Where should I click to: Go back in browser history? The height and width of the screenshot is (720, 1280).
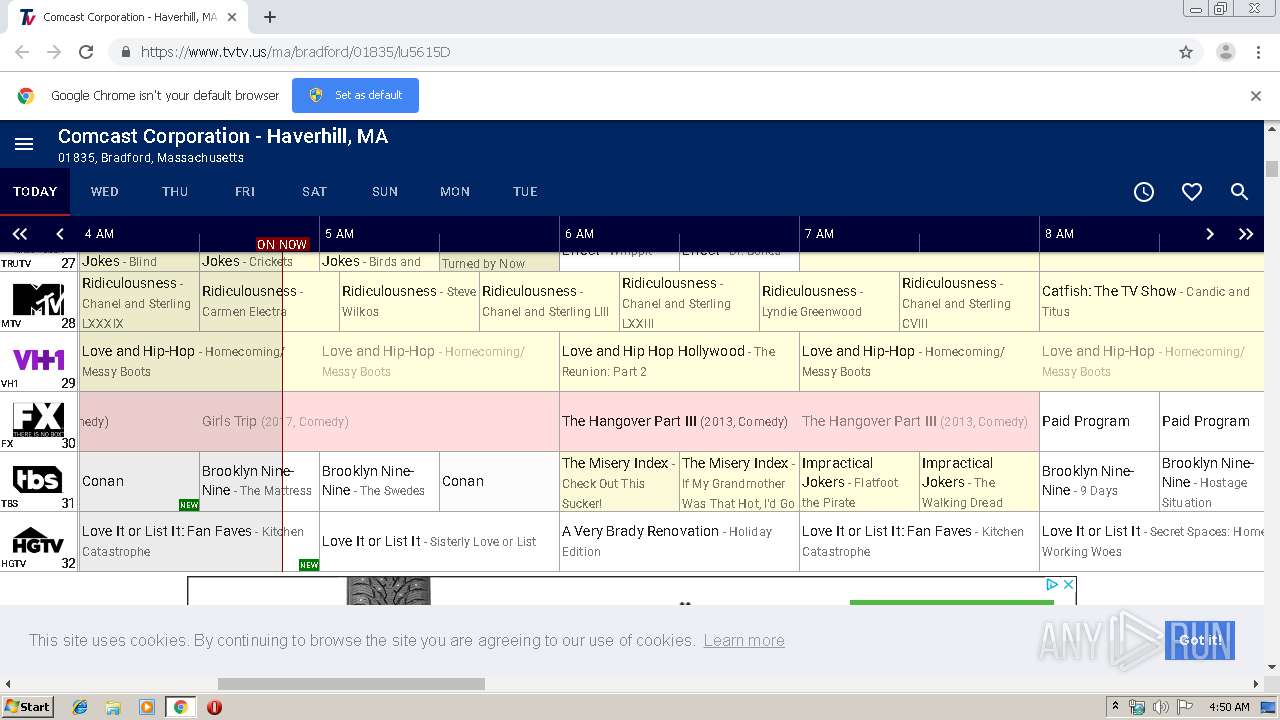pyautogui.click(x=22, y=52)
